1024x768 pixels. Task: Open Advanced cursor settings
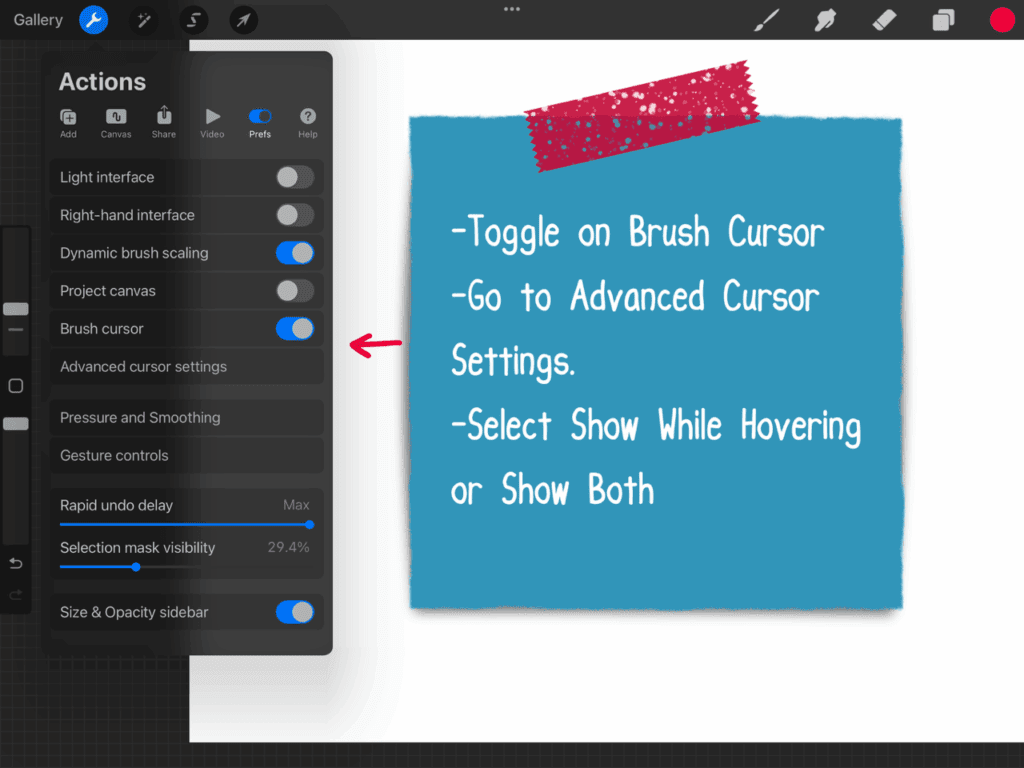tap(187, 366)
